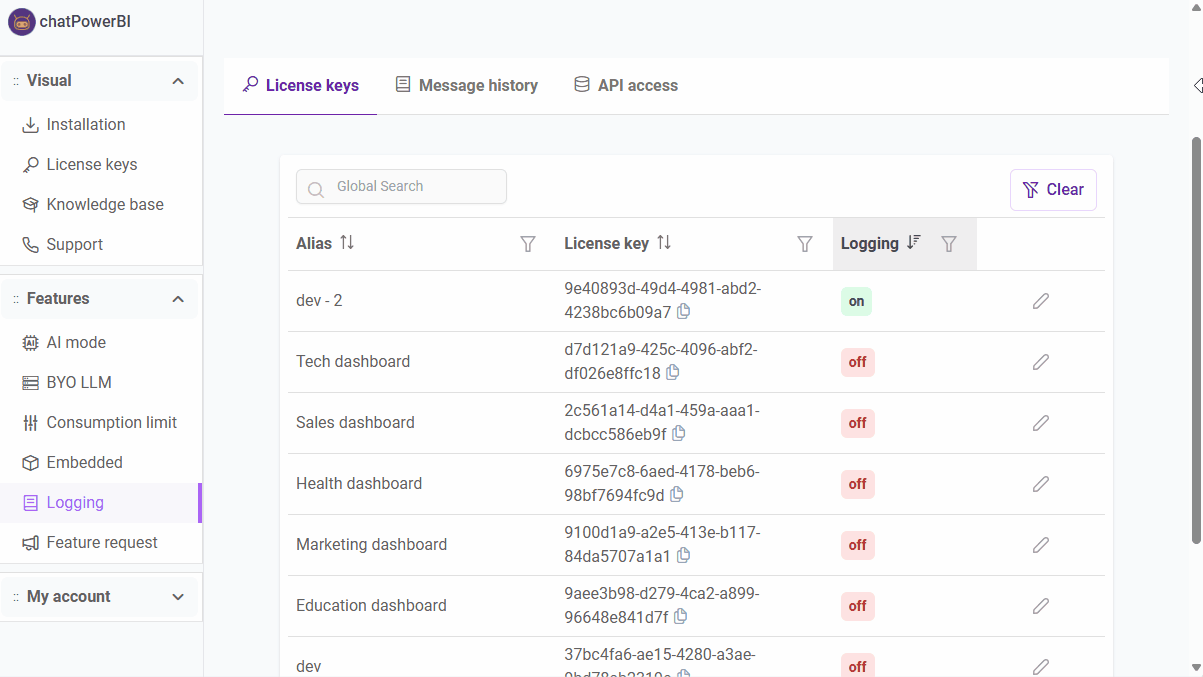Screen dimensions: 1203x677
Task: Open the Logging column filter
Action: [949, 244]
